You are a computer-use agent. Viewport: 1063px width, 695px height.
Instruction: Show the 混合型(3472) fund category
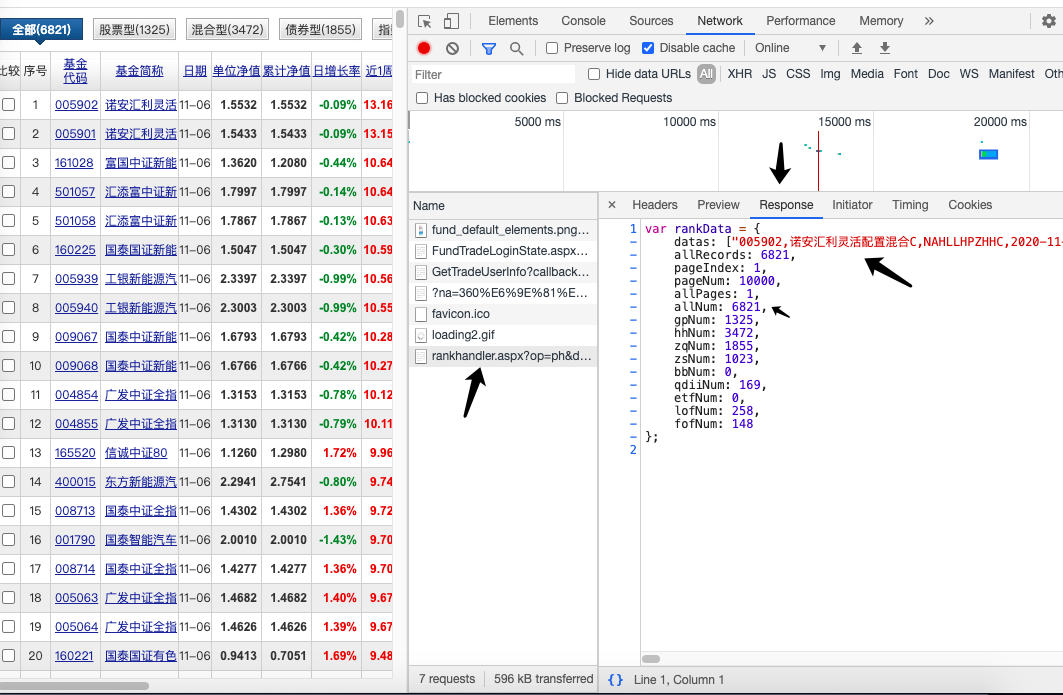click(227, 29)
